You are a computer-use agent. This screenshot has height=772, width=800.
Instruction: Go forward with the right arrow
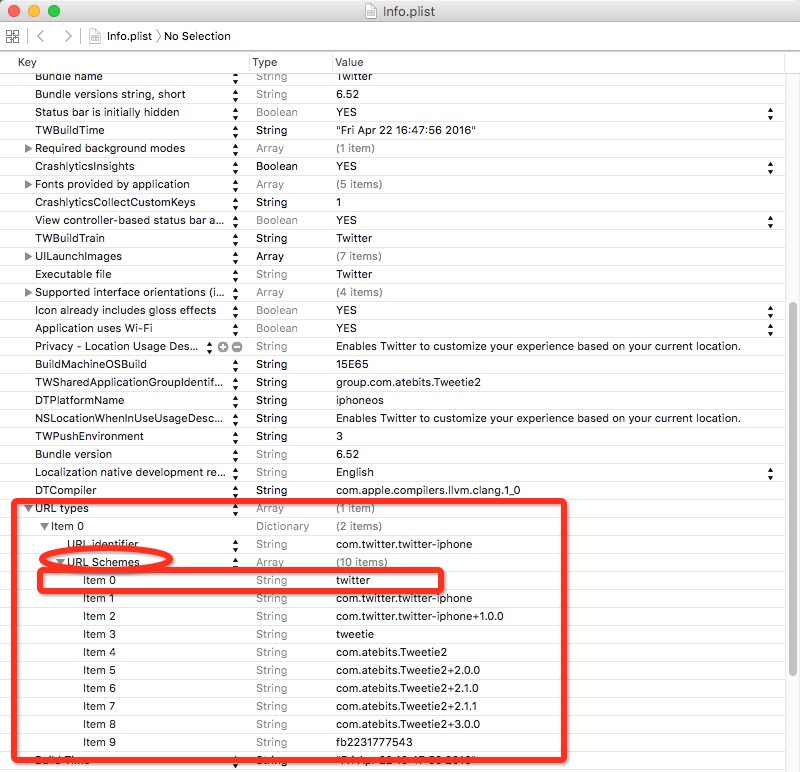tap(67, 36)
